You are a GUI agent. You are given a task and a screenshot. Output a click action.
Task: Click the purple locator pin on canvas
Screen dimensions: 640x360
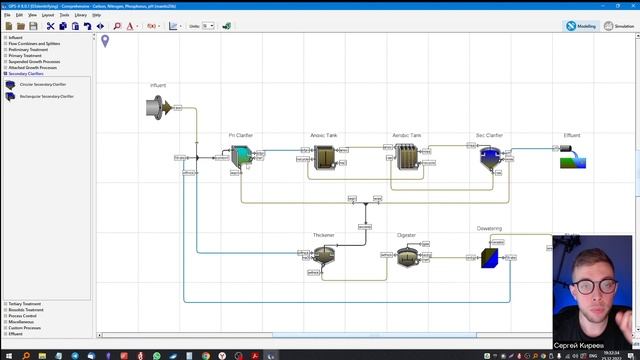coord(105,41)
